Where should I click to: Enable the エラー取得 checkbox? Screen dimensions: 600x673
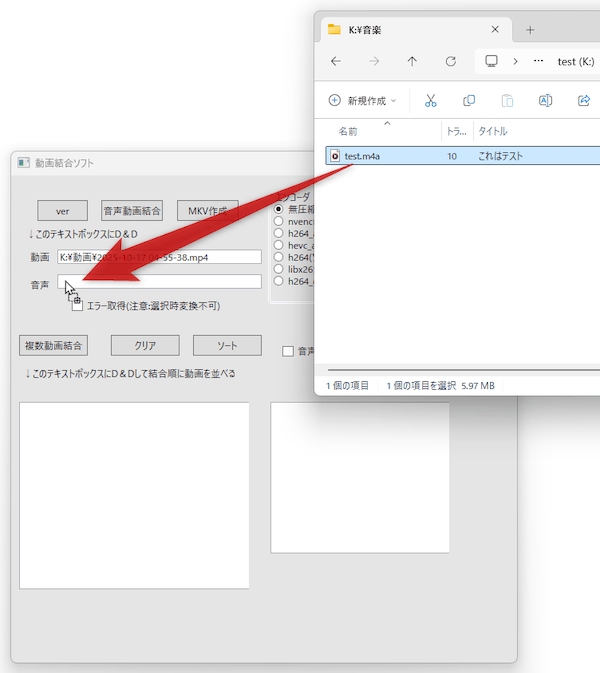pyautogui.click(x=78, y=304)
